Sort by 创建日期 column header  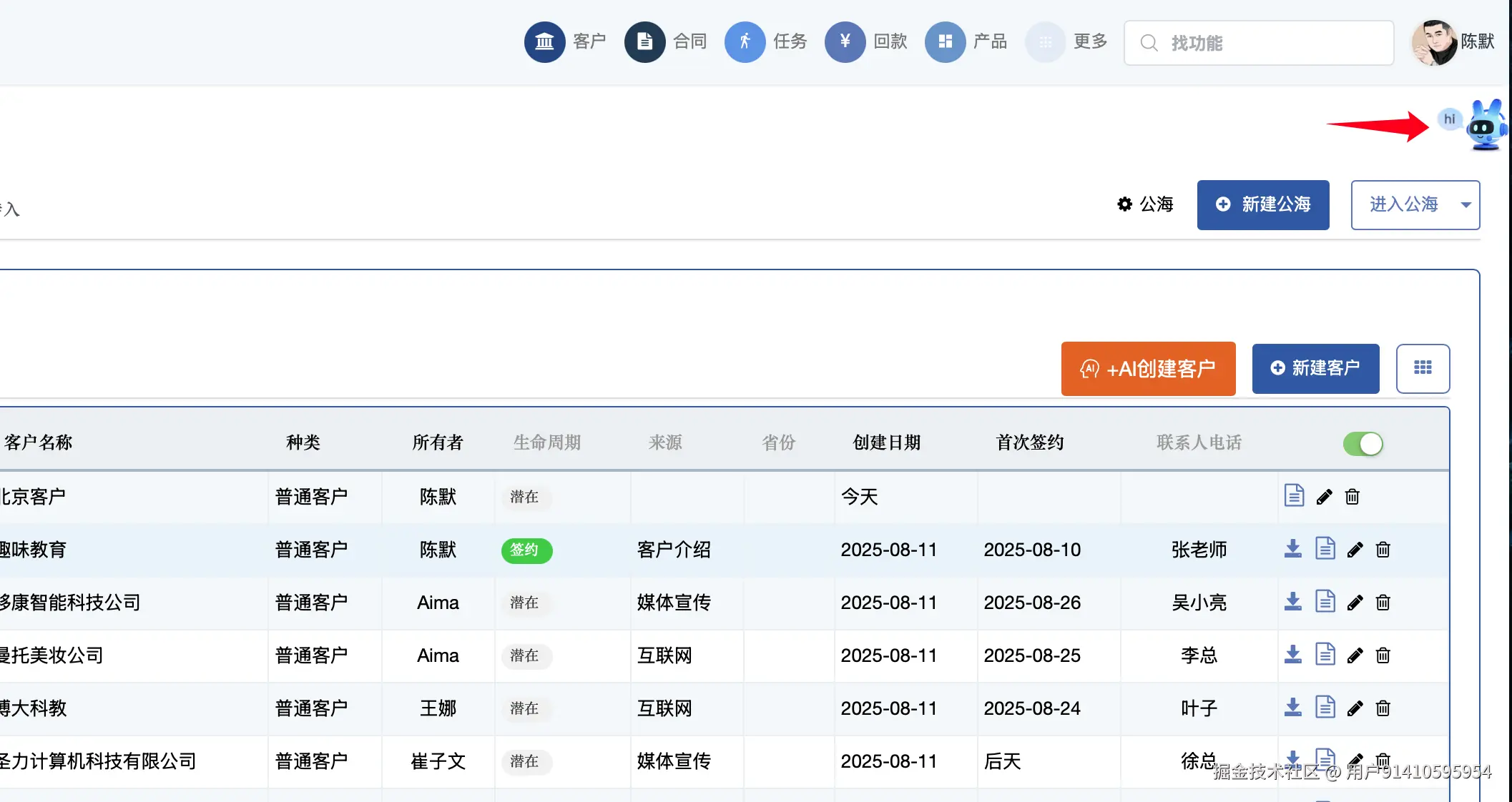(x=886, y=442)
